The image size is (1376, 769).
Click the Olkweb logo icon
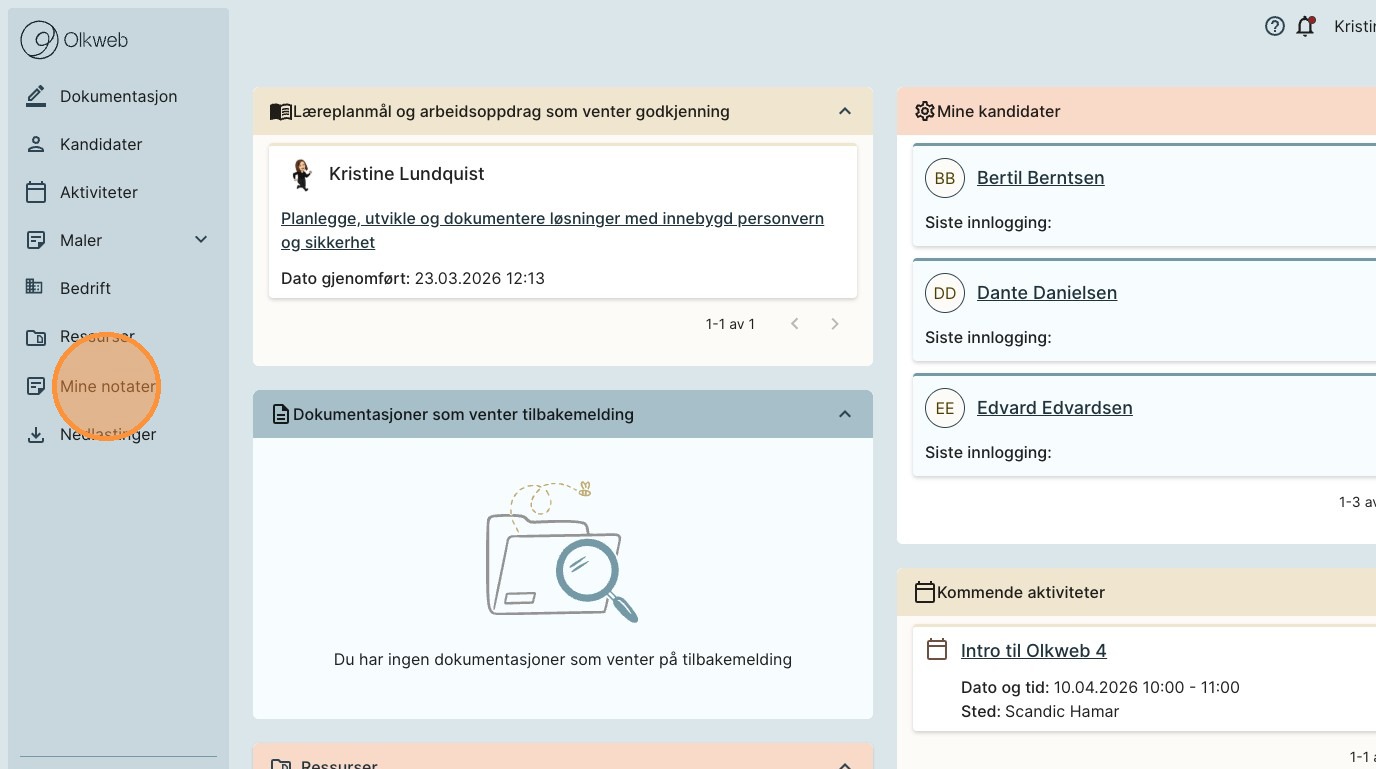pyautogui.click(x=39, y=41)
